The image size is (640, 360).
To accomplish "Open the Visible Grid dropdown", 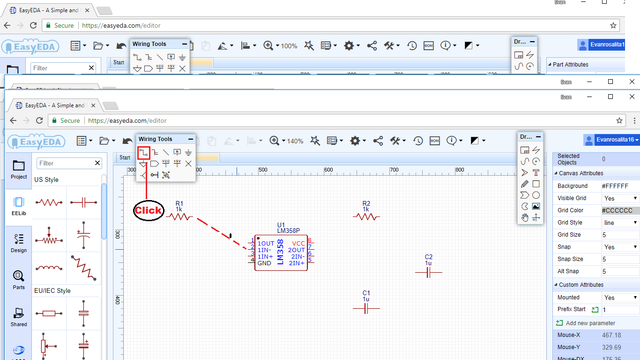I will click(620, 198).
